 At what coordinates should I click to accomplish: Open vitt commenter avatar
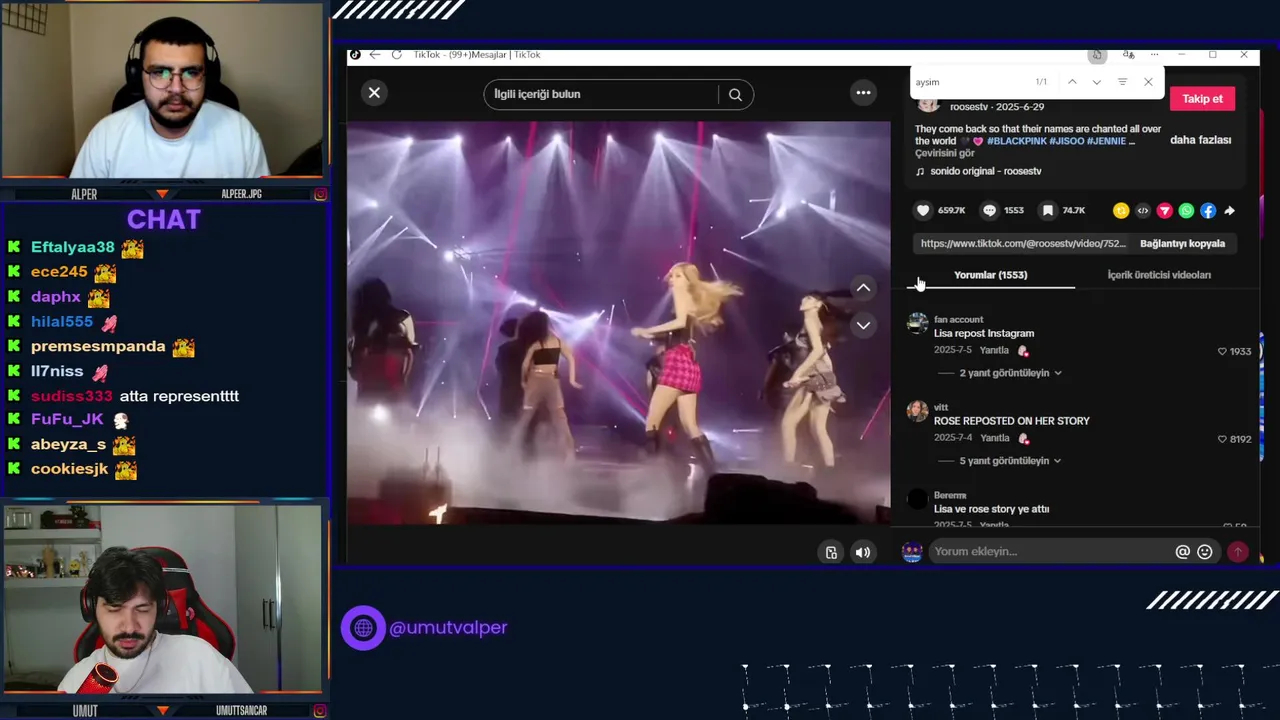click(x=917, y=411)
